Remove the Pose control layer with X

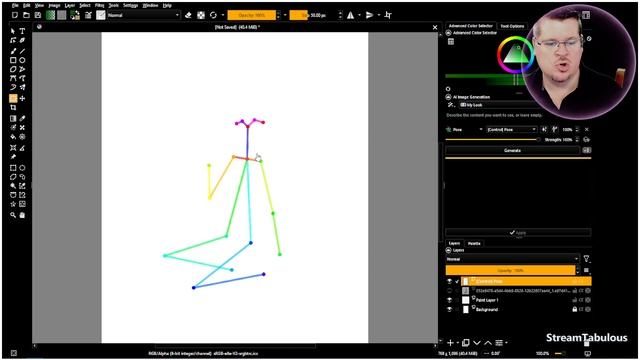587,129
